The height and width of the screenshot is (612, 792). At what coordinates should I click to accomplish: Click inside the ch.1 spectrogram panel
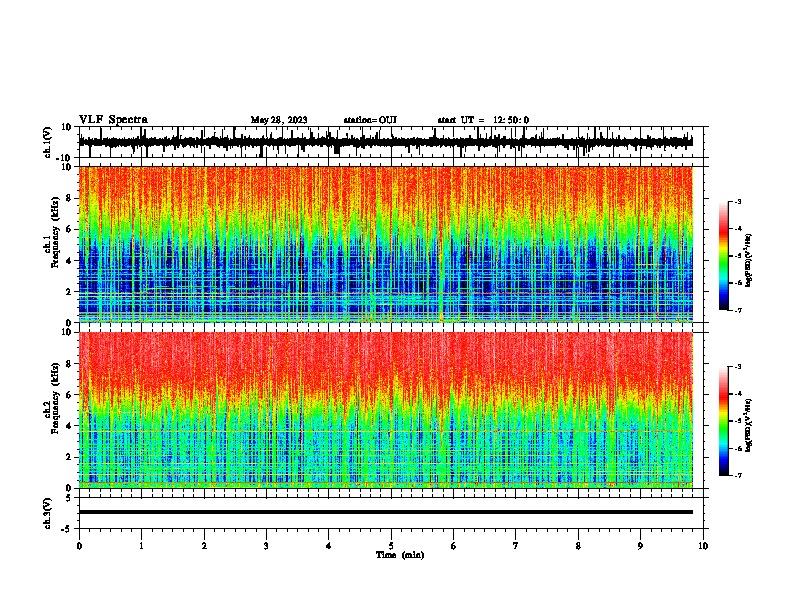point(385,244)
